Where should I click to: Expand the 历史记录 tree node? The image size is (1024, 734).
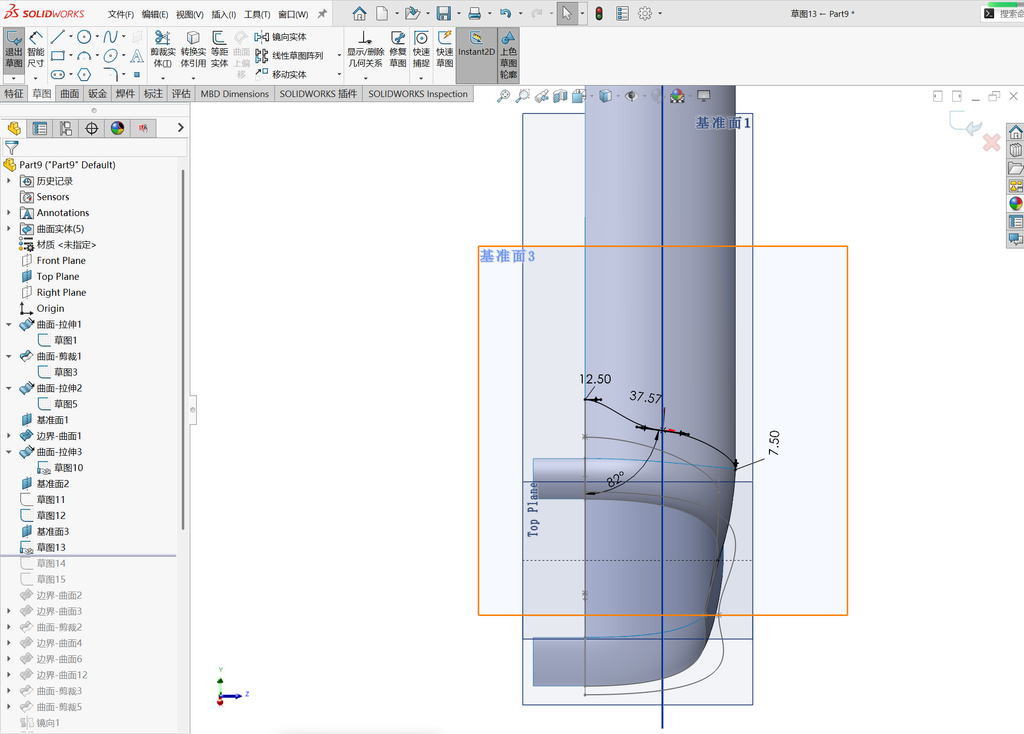coord(8,181)
